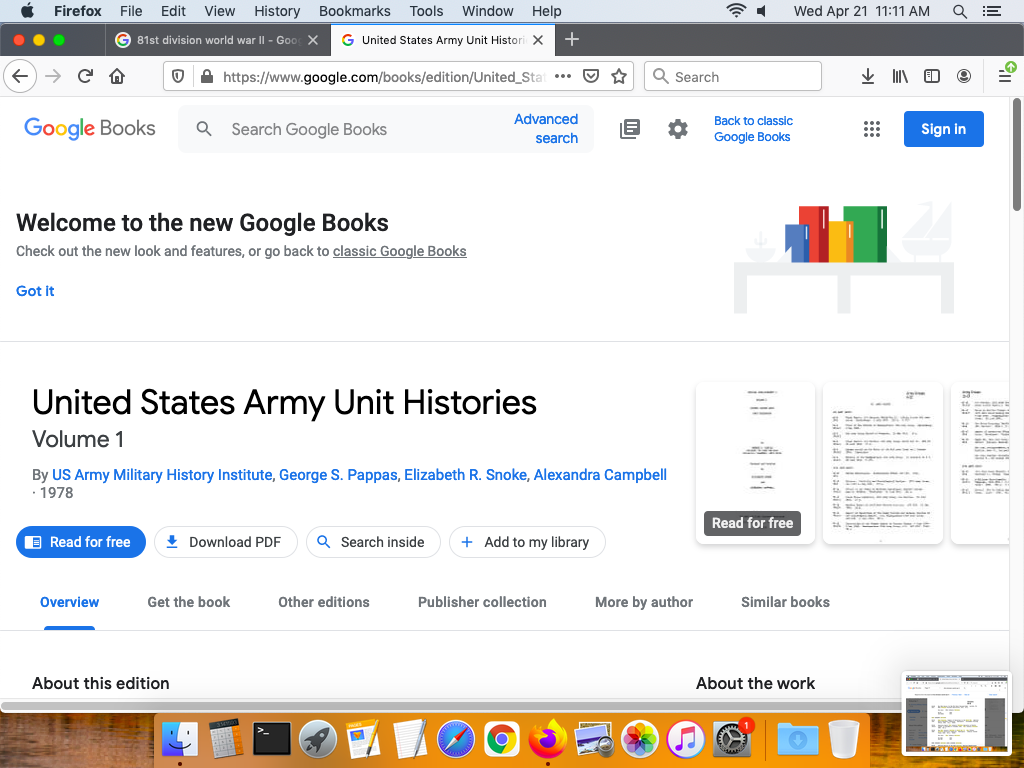Image resolution: width=1024 pixels, height=768 pixels.
Task: Open My Library books icon
Action: click(x=630, y=129)
